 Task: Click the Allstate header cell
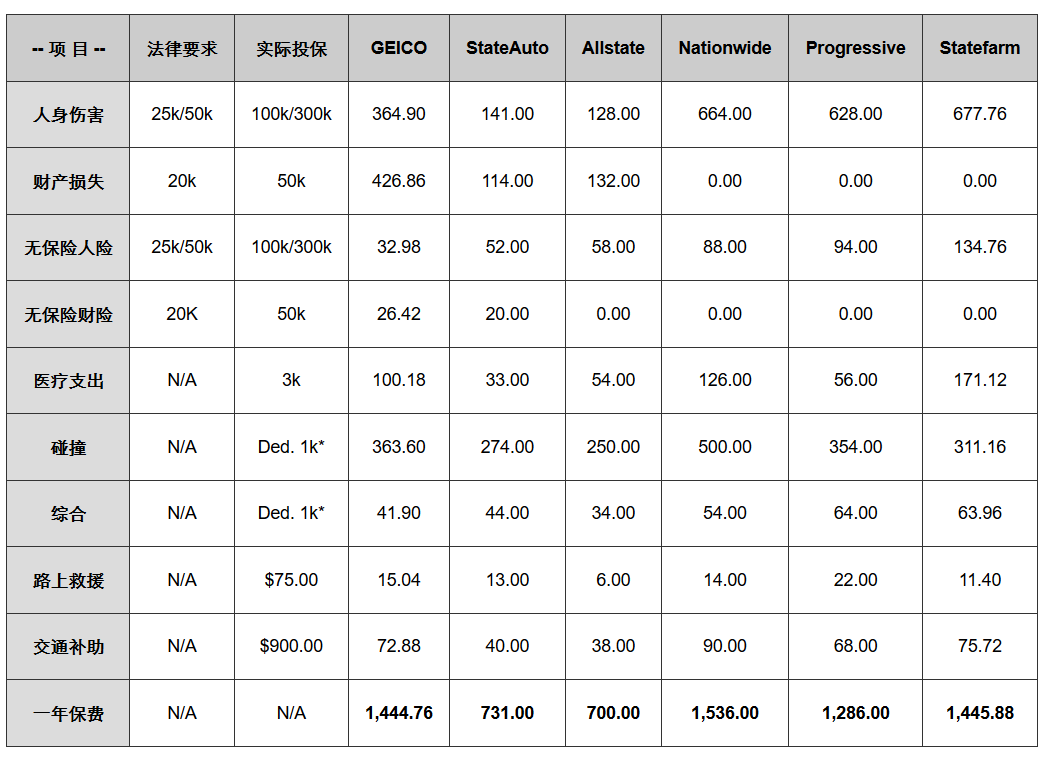click(613, 48)
